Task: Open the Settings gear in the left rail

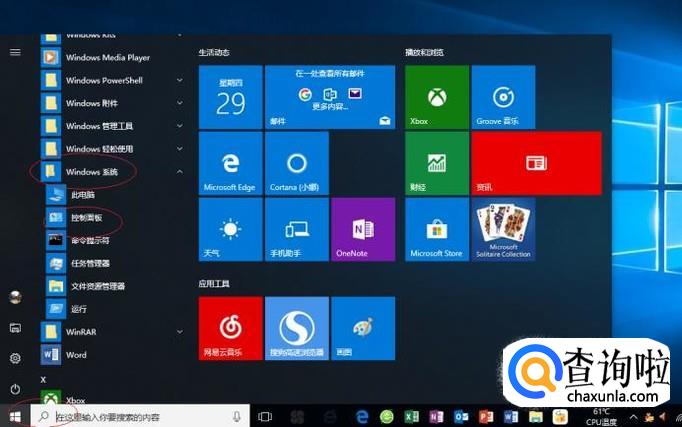Action: click(x=15, y=358)
